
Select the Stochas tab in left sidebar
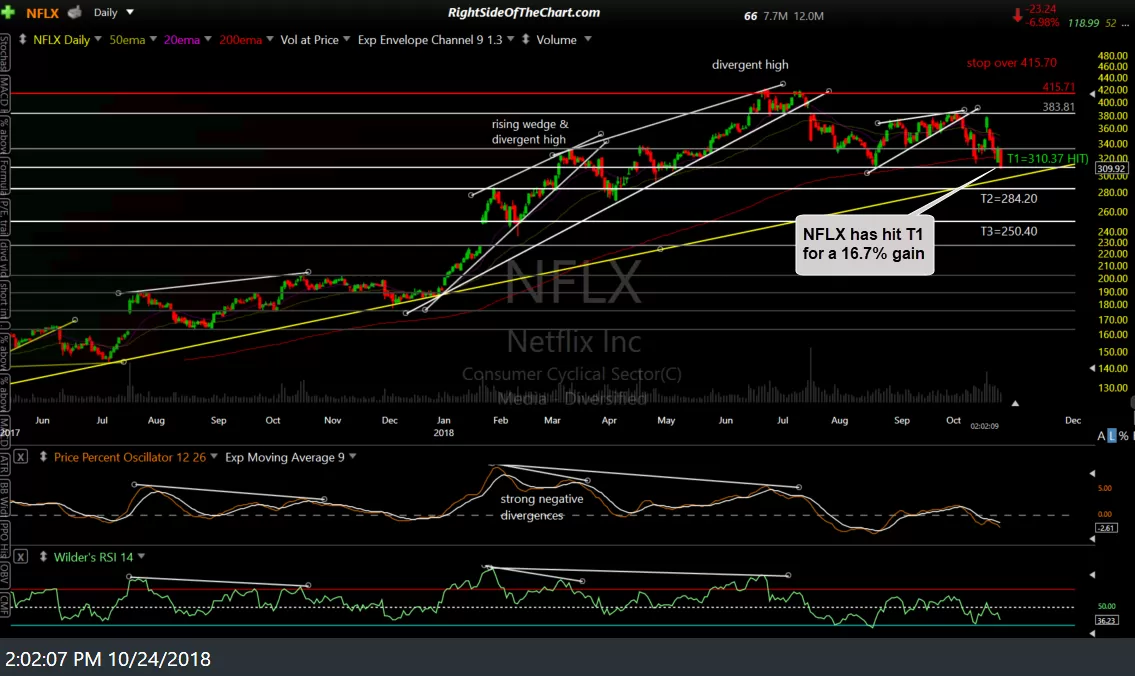tap(4, 51)
